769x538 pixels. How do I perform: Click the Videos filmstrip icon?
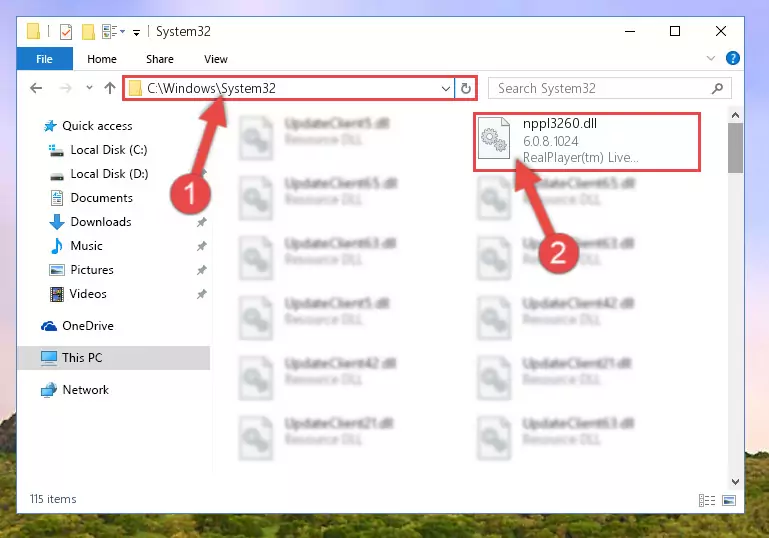57,294
